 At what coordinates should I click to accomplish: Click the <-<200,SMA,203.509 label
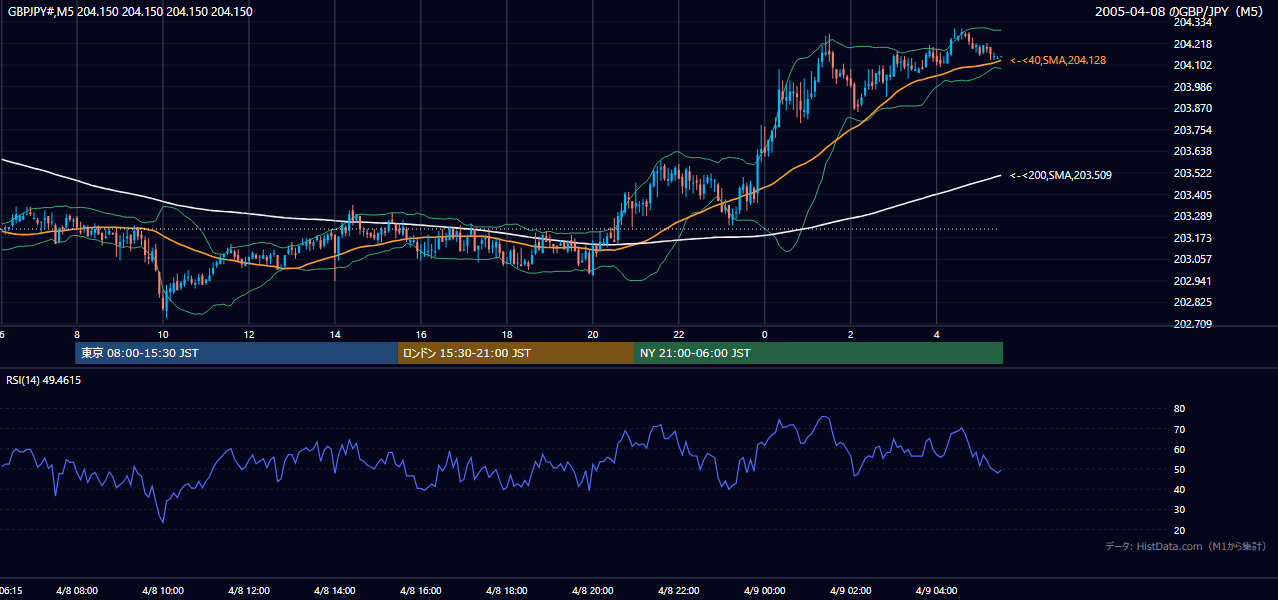1061,175
